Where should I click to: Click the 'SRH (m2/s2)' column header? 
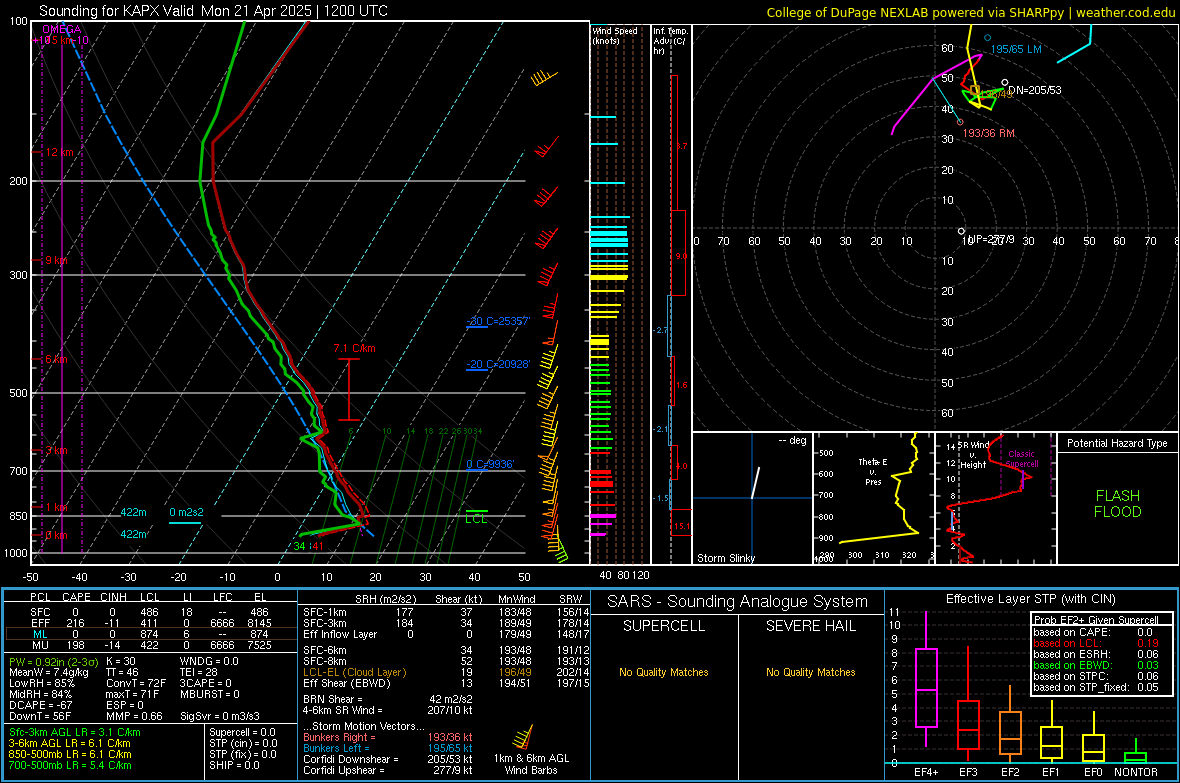click(x=385, y=599)
